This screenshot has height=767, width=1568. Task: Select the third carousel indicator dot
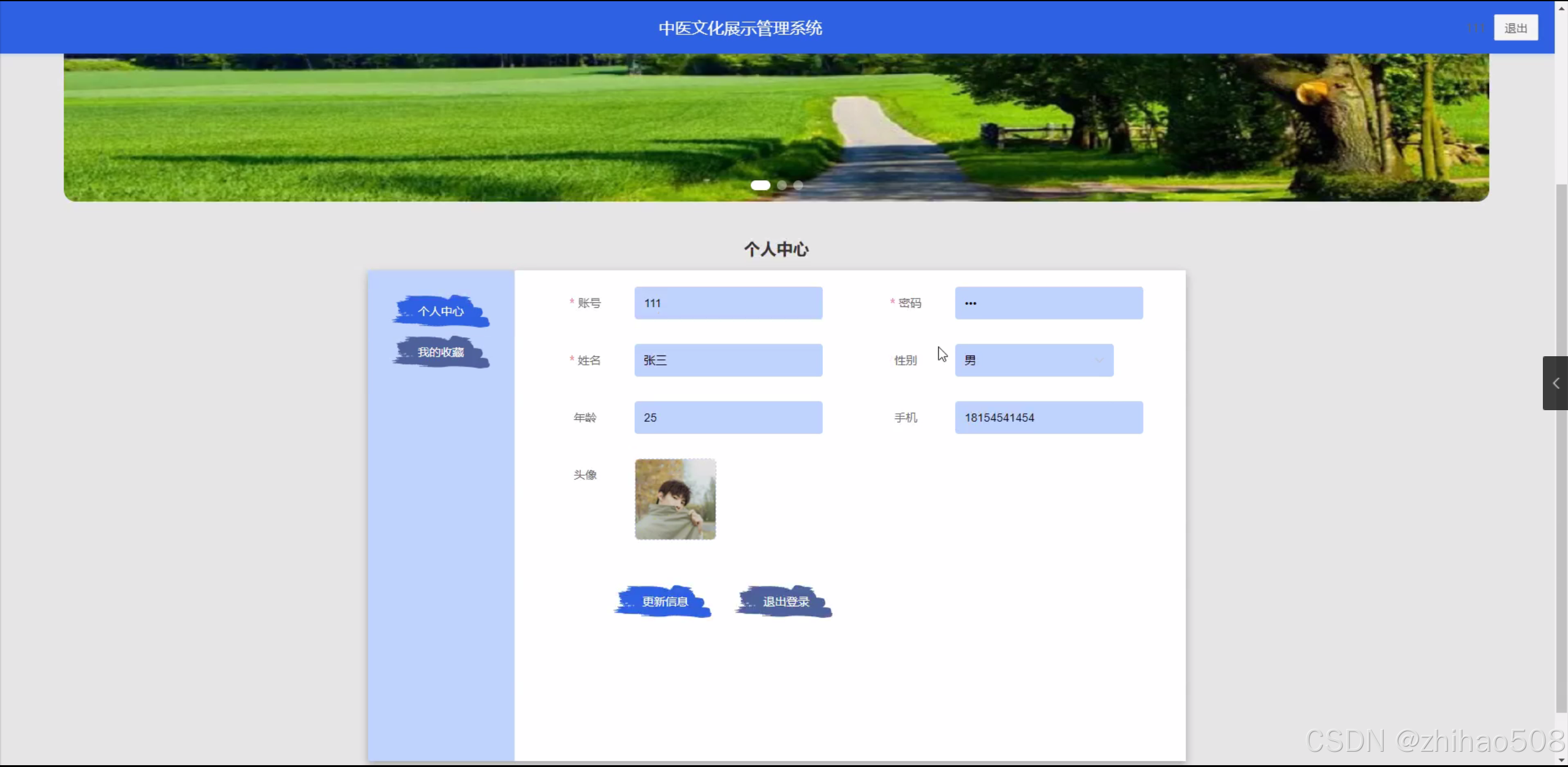tap(798, 185)
